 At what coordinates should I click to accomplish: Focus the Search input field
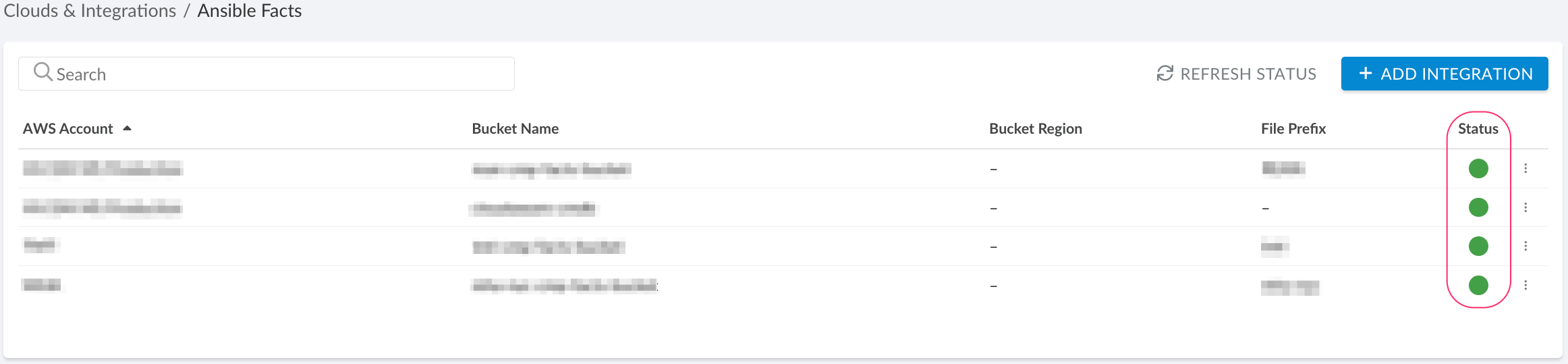[283, 74]
